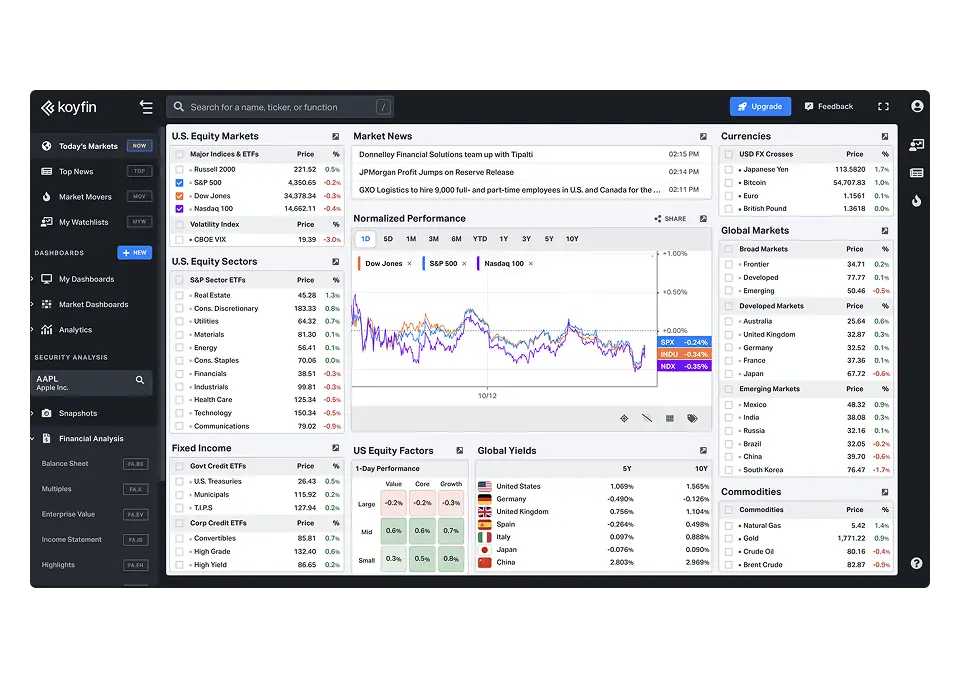
Task: Expand the Commodities widget
Action: click(885, 492)
